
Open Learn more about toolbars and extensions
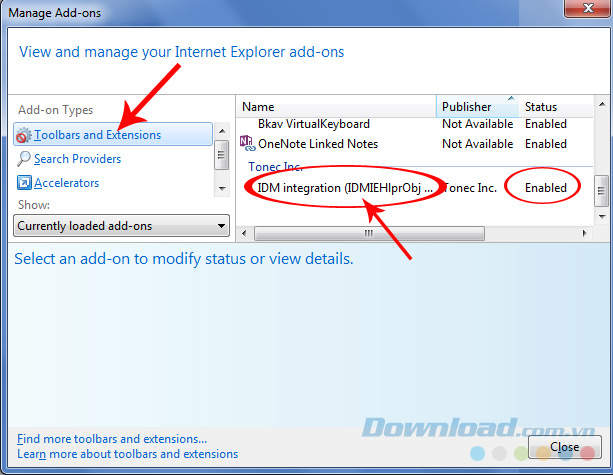click(x=127, y=454)
